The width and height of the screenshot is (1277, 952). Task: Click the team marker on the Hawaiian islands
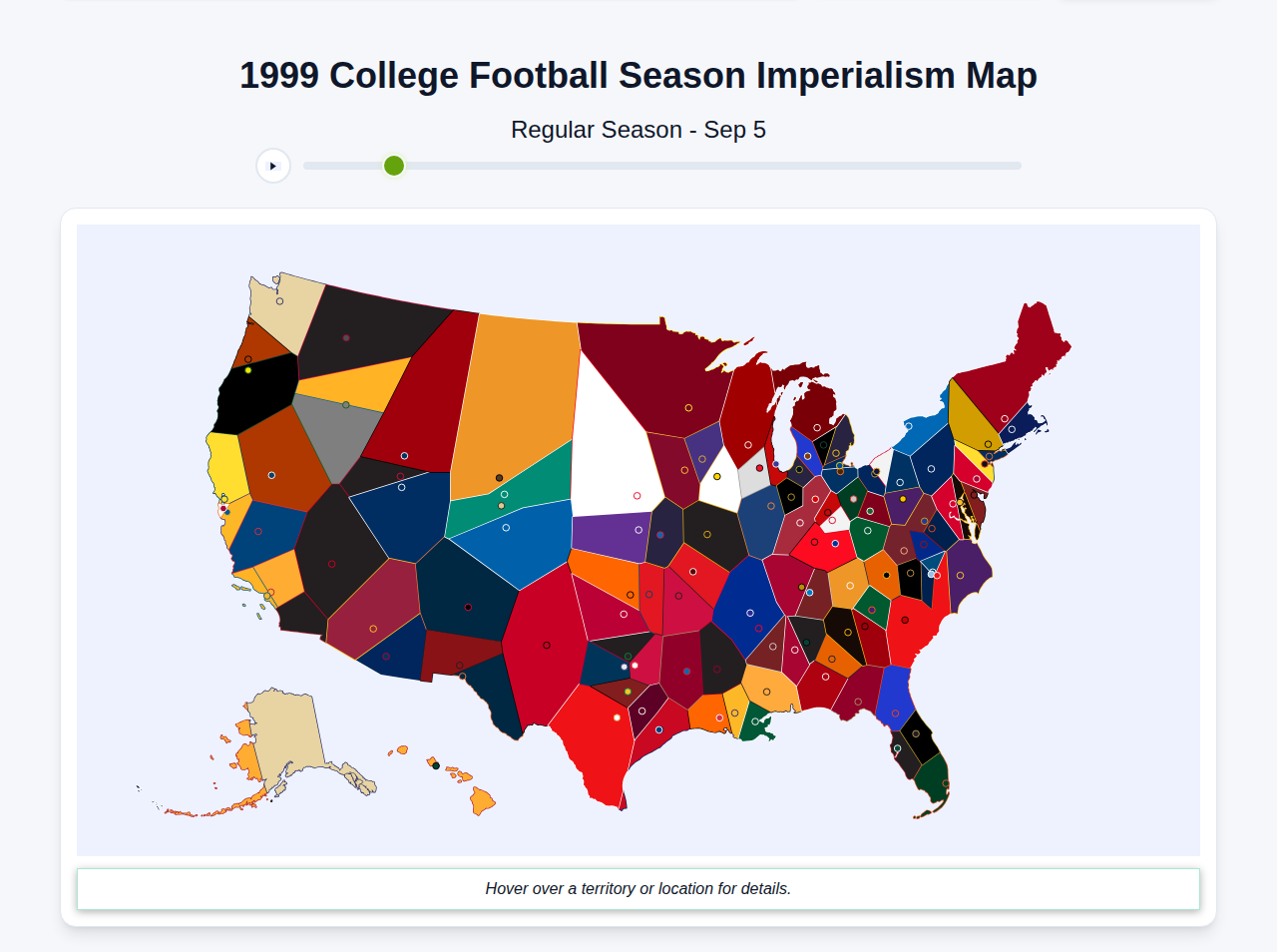tap(436, 765)
